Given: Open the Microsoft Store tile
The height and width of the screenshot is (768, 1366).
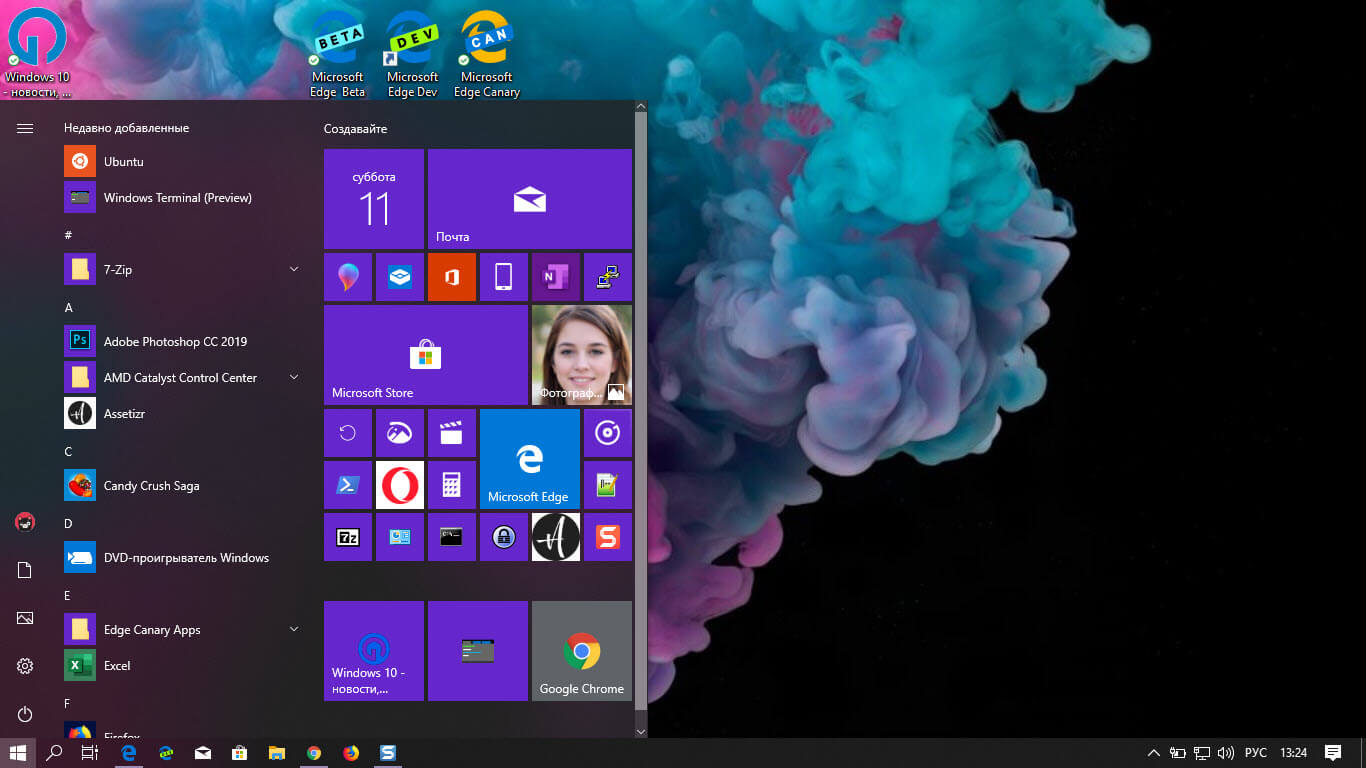Looking at the screenshot, I should [x=426, y=355].
